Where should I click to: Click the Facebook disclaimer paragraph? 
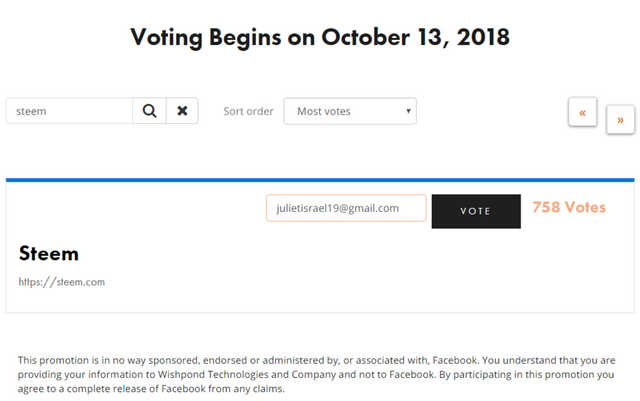point(316,374)
